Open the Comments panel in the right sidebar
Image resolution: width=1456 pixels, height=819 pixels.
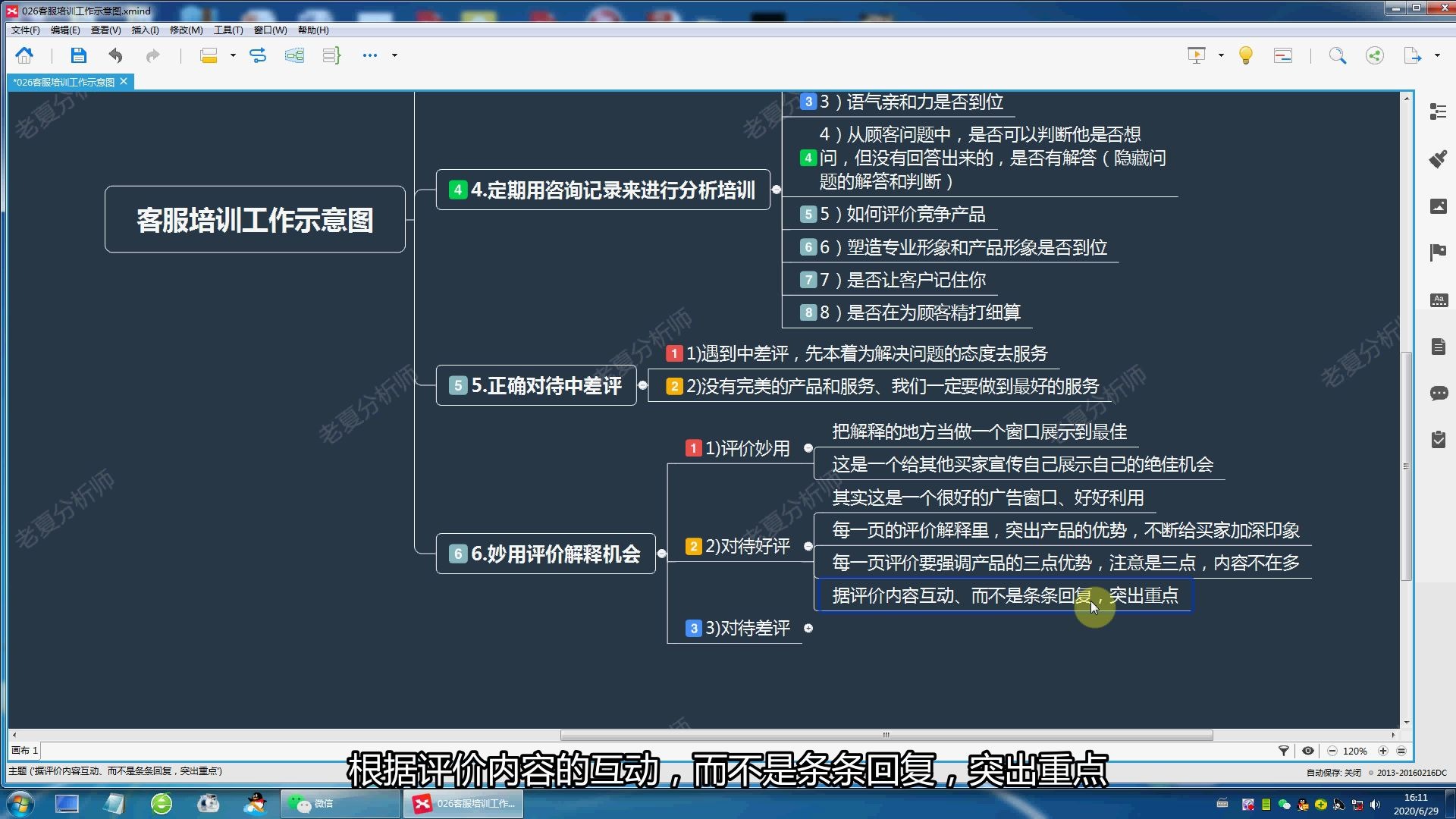[x=1438, y=393]
